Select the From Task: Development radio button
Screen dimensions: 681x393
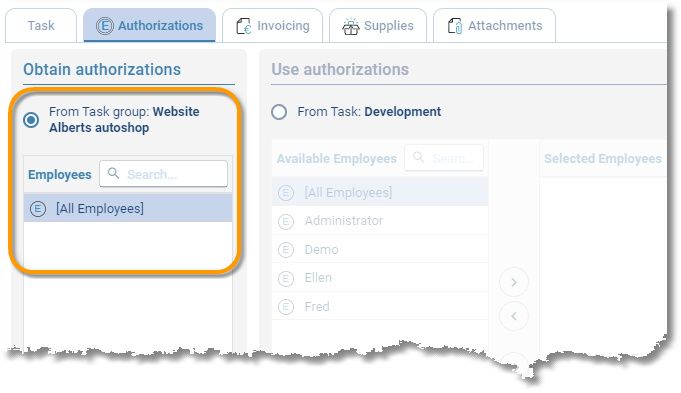[279, 112]
